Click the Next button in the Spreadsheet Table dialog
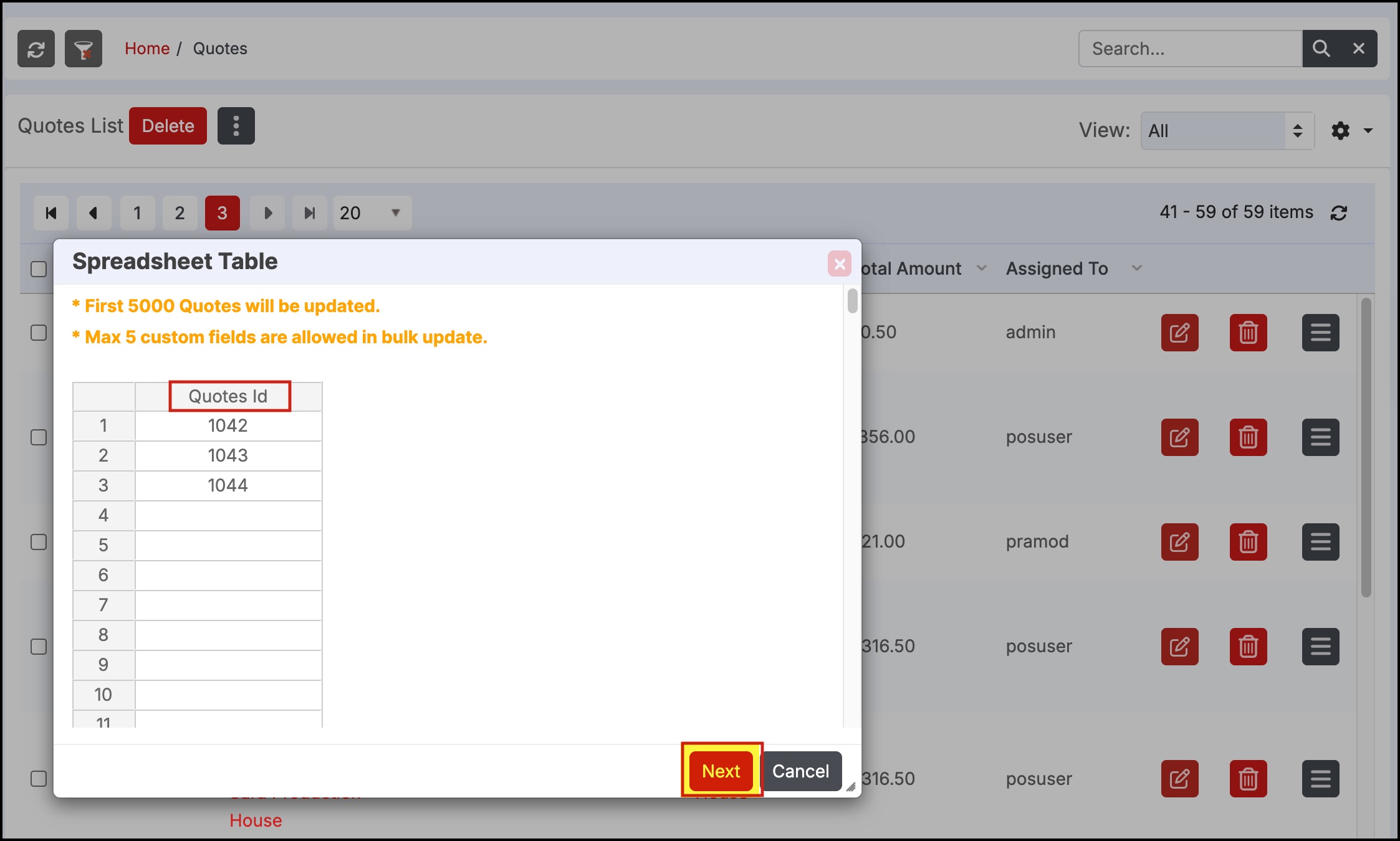 (721, 771)
